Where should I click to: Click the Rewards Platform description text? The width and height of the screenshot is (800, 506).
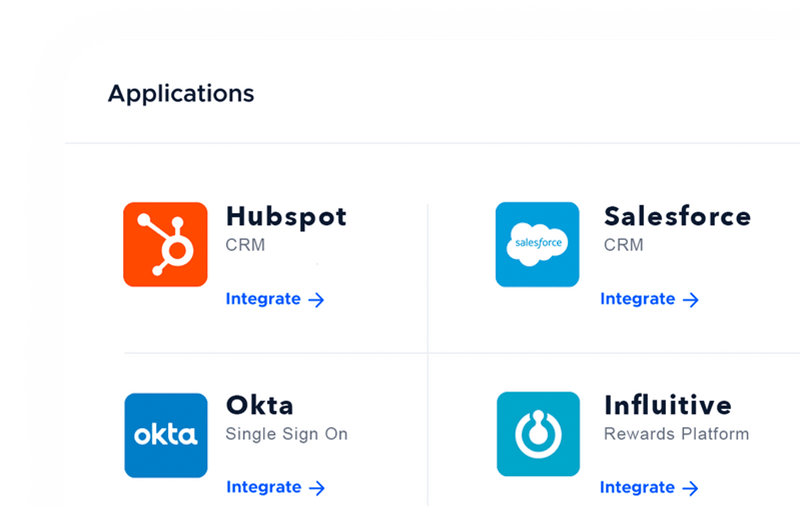pos(676,434)
